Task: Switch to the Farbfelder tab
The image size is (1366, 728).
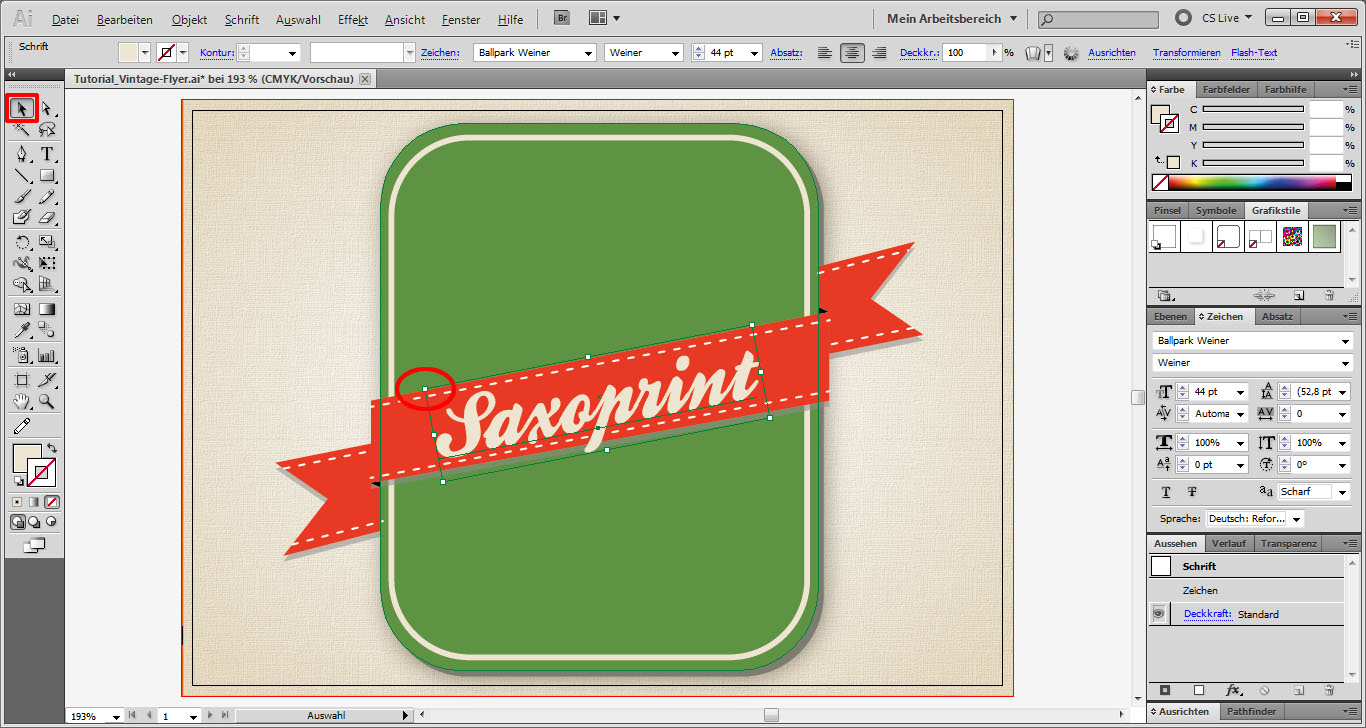Action: (1225, 89)
